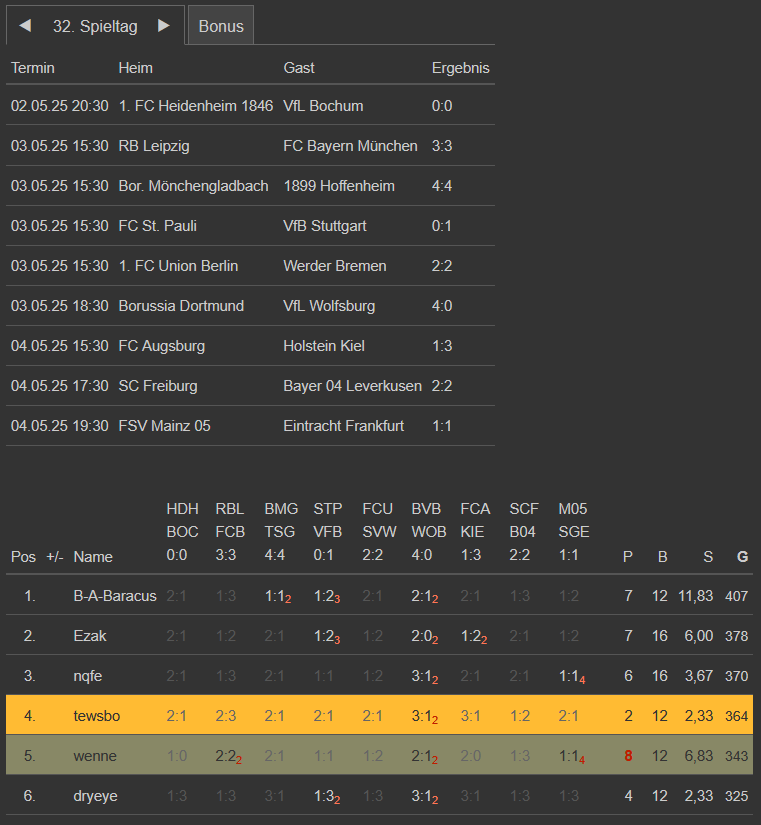761x825 pixels.
Task: Sort table by the P column
Action: point(628,557)
